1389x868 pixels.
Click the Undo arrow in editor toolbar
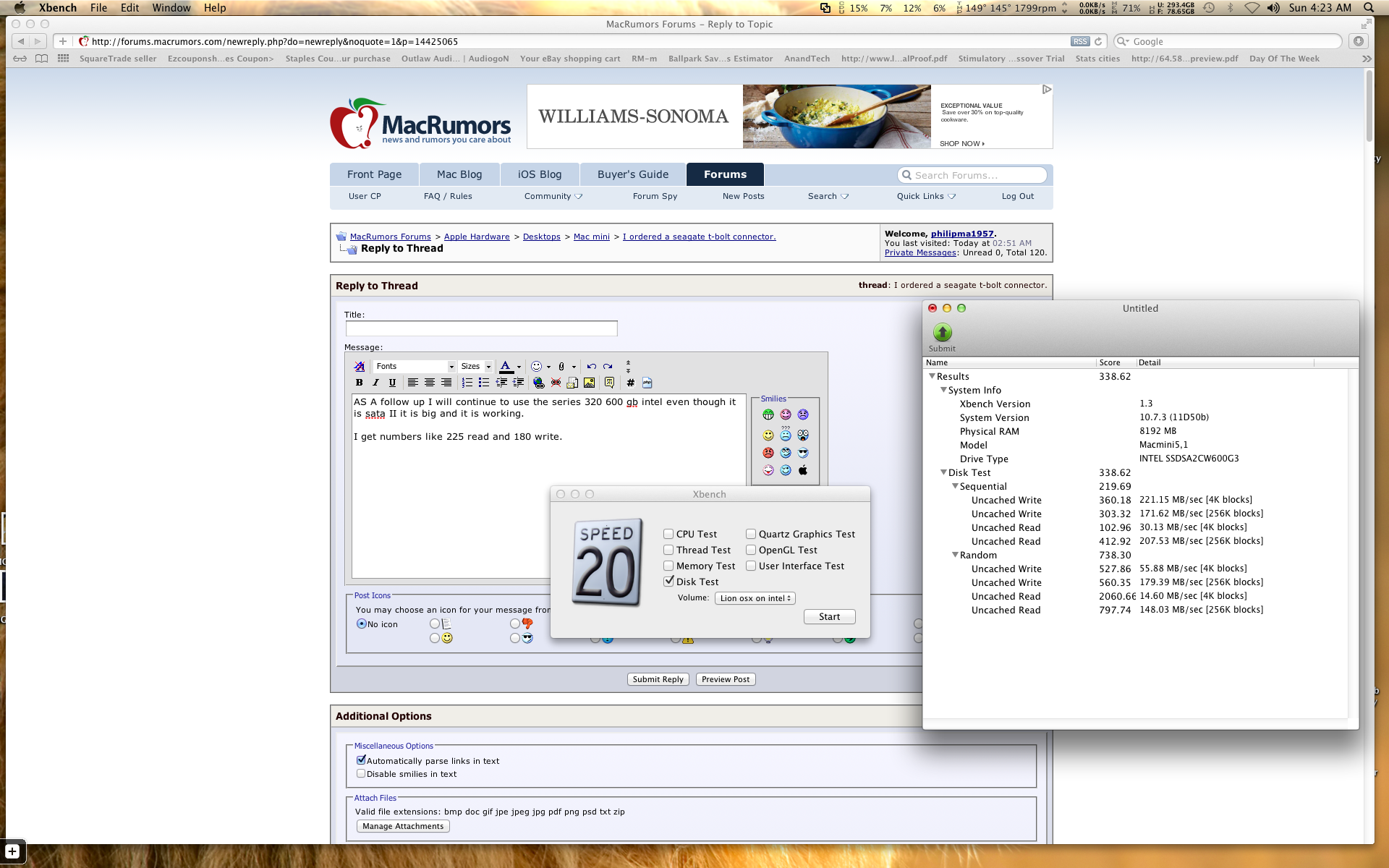pos(591,367)
